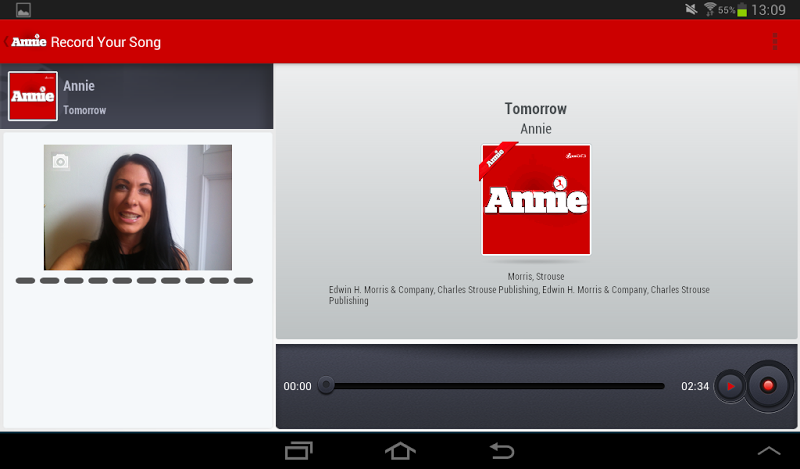Viewport: 800px width, 469px height.
Task: Click the 'Record Your Song' title
Action: click(x=106, y=42)
